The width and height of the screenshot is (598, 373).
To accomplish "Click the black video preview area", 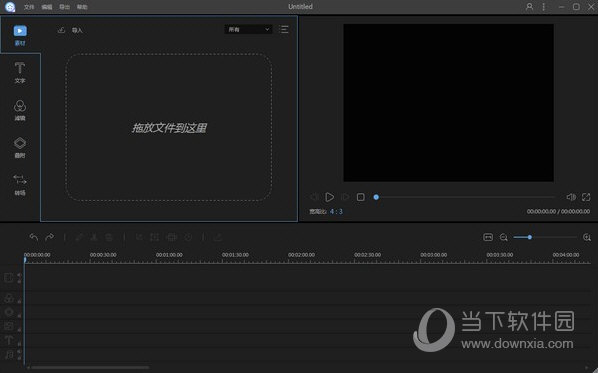I will click(x=448, y=103).
